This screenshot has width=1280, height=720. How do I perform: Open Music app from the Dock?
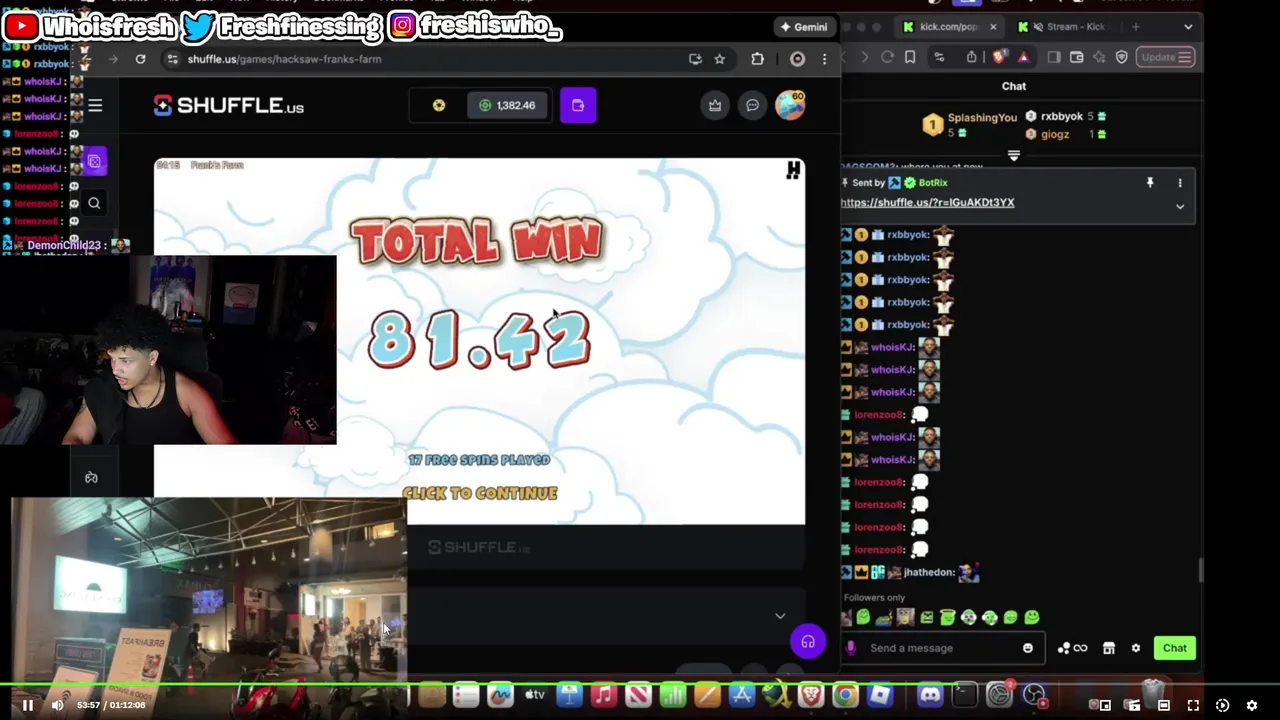click(x=603, y=695)
